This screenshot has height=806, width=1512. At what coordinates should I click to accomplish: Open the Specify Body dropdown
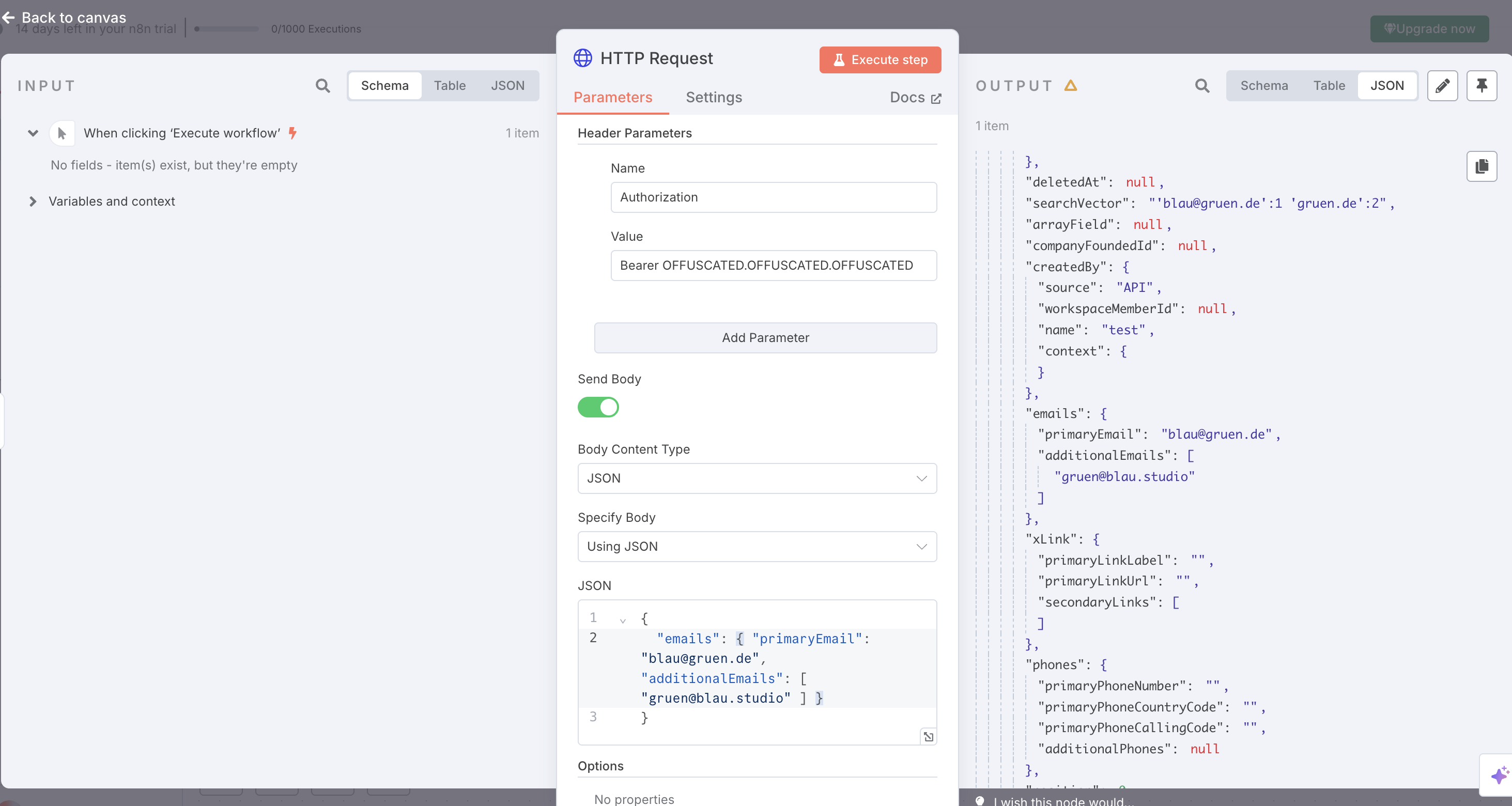tap(757, 546)
